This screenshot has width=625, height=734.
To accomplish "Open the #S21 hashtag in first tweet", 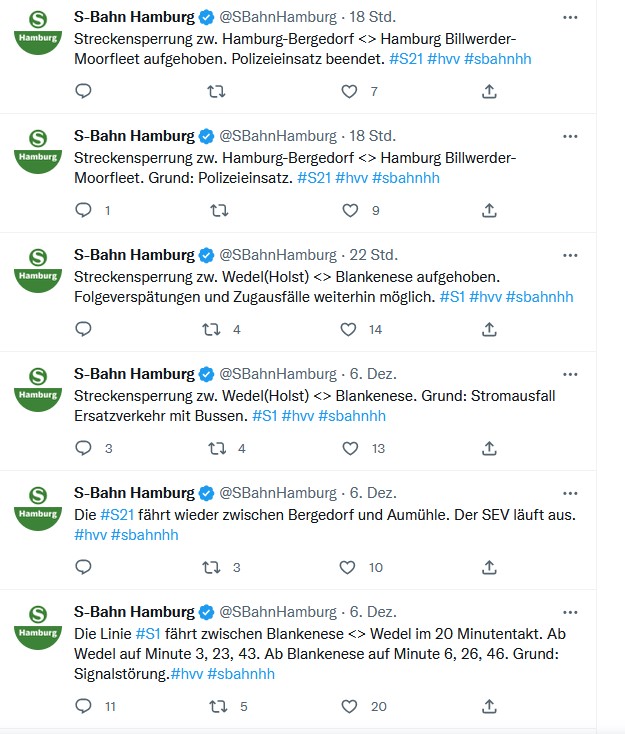I will coord(404,59).
